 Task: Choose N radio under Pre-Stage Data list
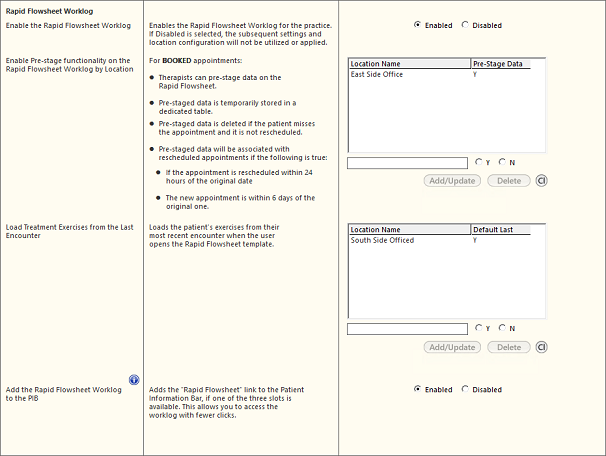pyautogui.click(x=502, y=162)
